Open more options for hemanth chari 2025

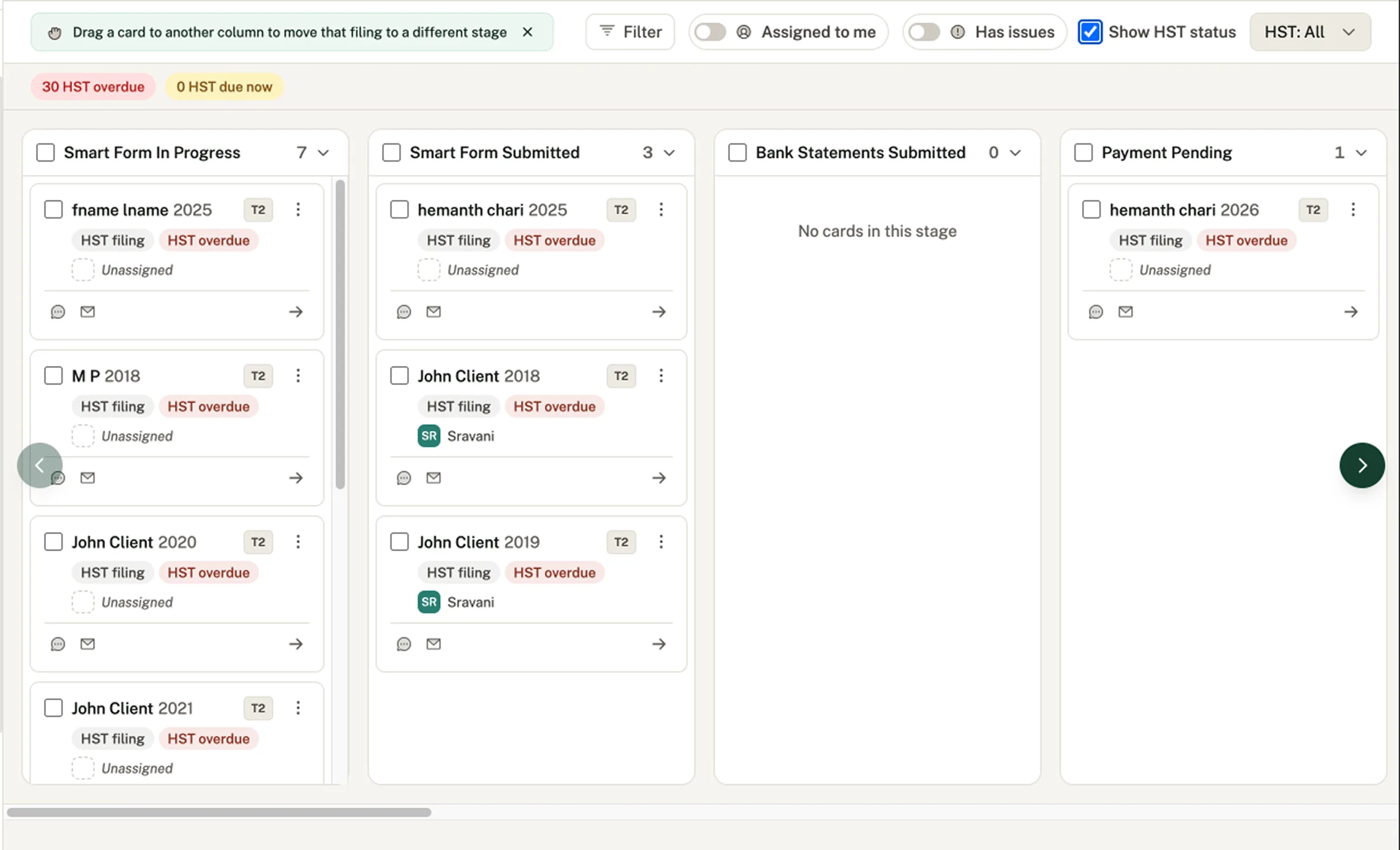(x=661, y=209)
